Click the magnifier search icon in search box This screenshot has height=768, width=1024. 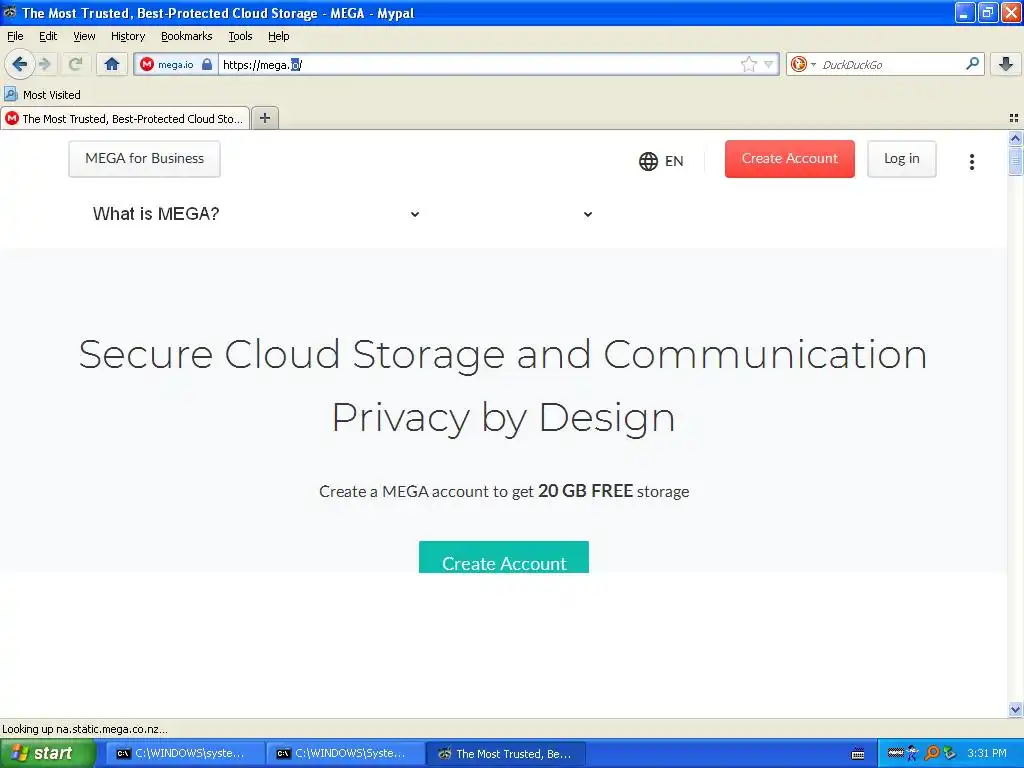tap(972, 63)
